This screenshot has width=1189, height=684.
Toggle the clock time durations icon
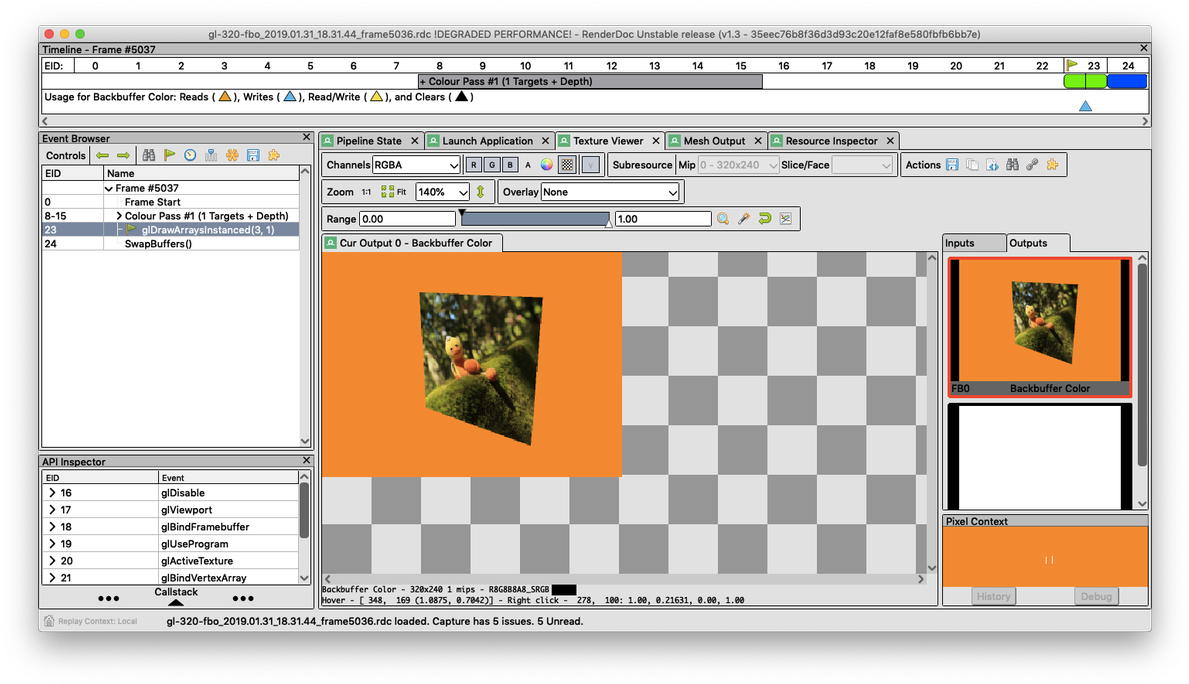(x=190, y=155)
